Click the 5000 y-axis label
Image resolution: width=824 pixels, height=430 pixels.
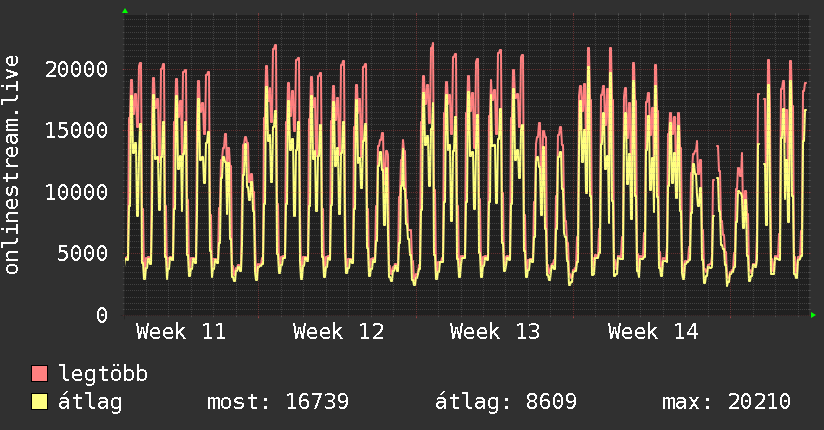point(83,253)
